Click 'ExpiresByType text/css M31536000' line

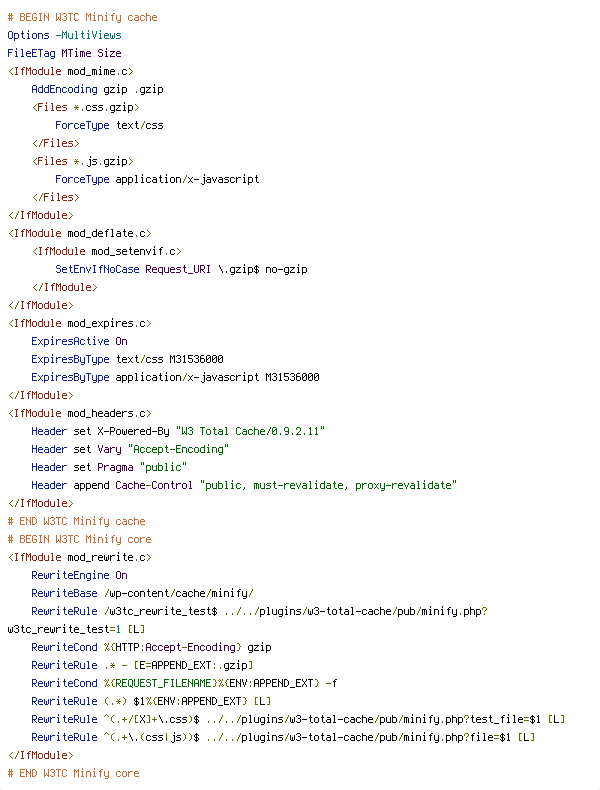(x=127, y=359)
